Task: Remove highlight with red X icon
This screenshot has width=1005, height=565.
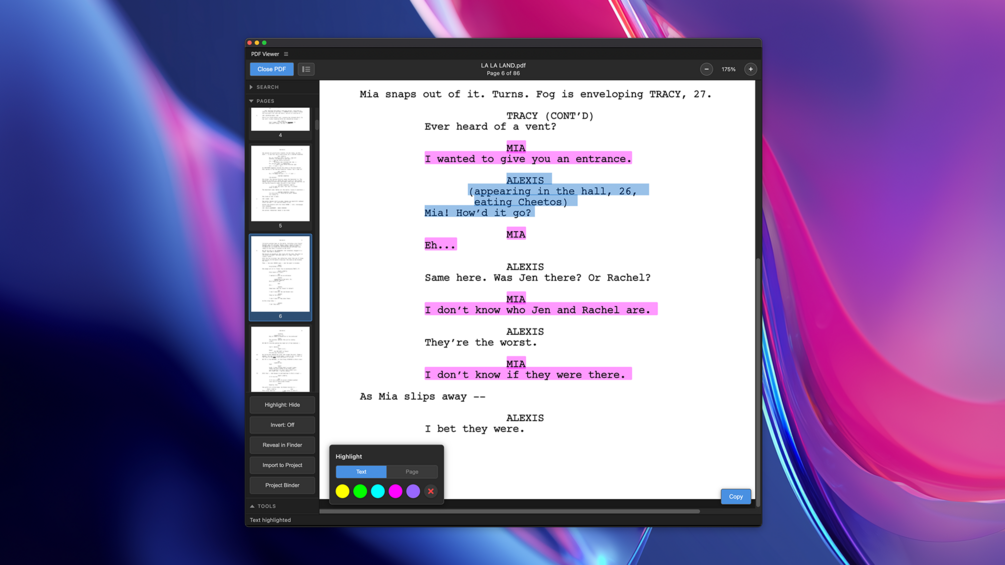Action: click(x=431, y=491)
